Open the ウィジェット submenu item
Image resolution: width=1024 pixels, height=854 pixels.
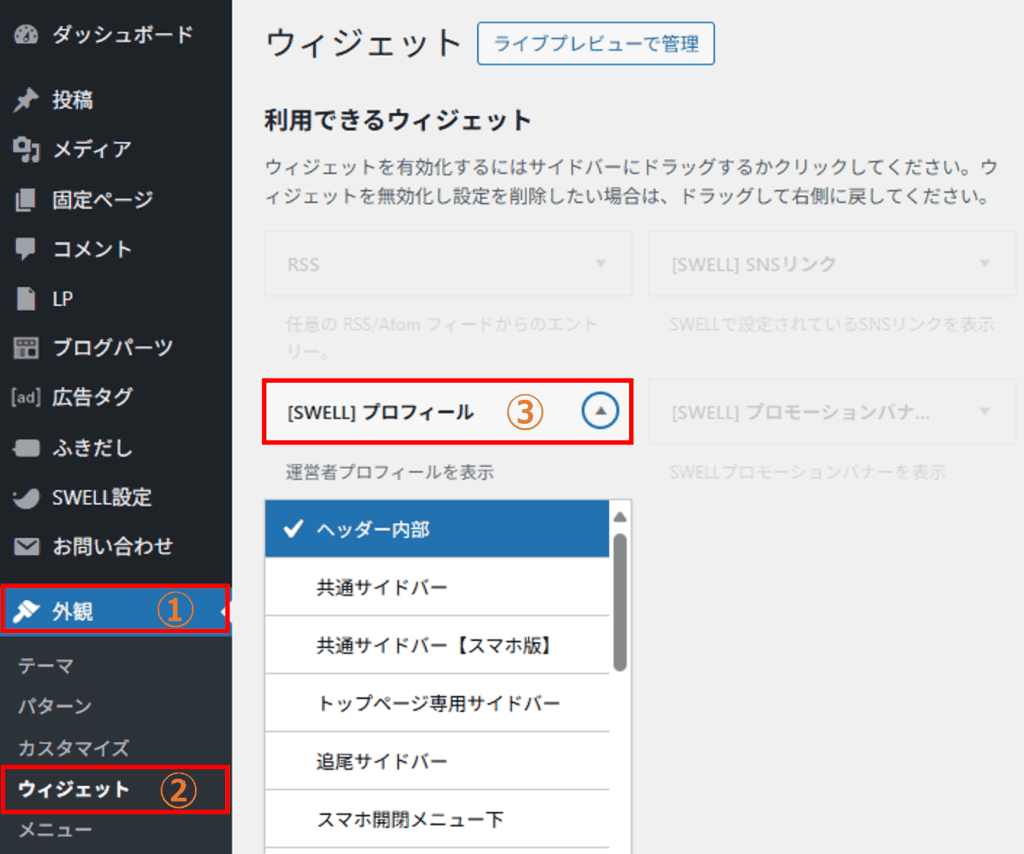74,790
